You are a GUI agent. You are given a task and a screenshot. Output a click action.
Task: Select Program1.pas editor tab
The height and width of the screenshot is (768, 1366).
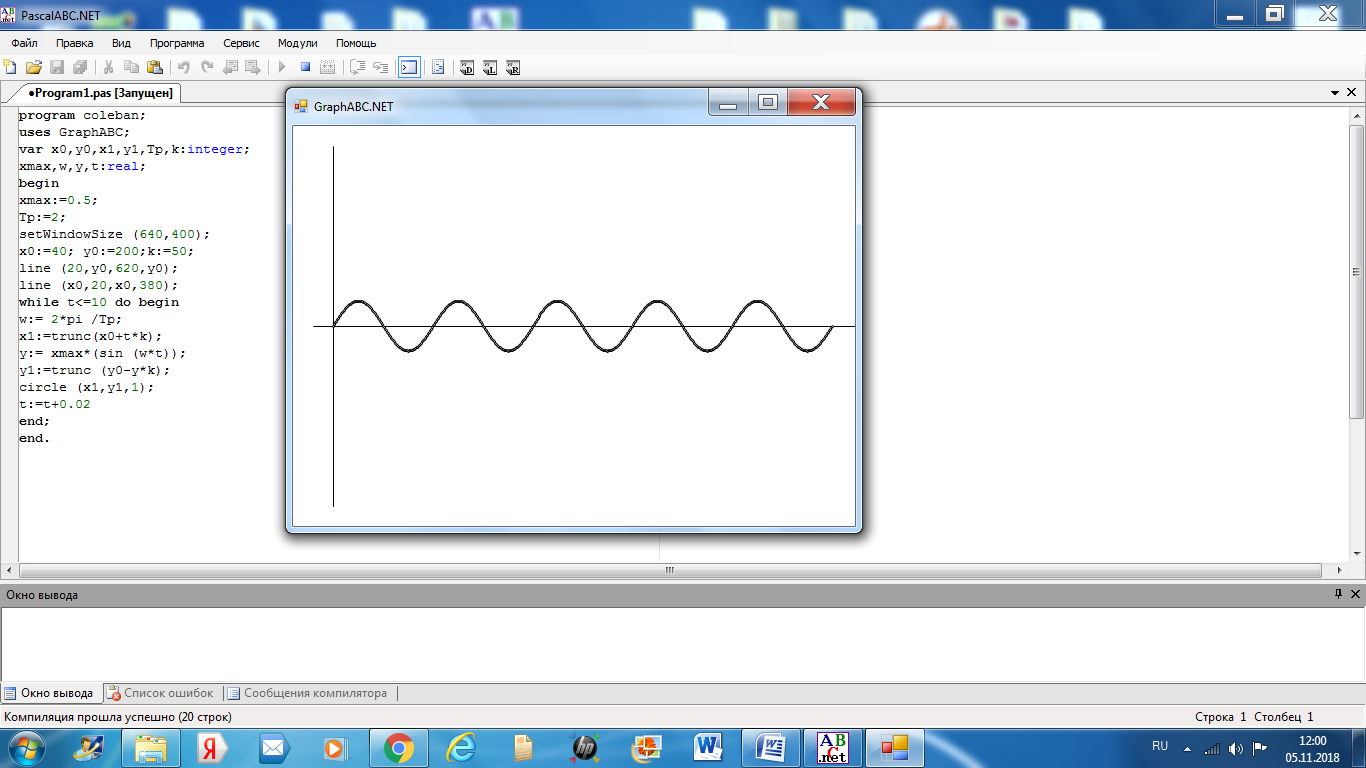pyautogui.click(x=100, y=93)
